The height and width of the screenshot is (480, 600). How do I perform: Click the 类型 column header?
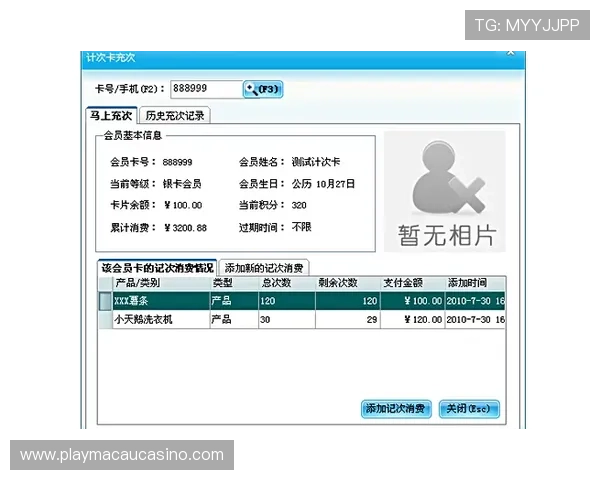coord(234,283)
